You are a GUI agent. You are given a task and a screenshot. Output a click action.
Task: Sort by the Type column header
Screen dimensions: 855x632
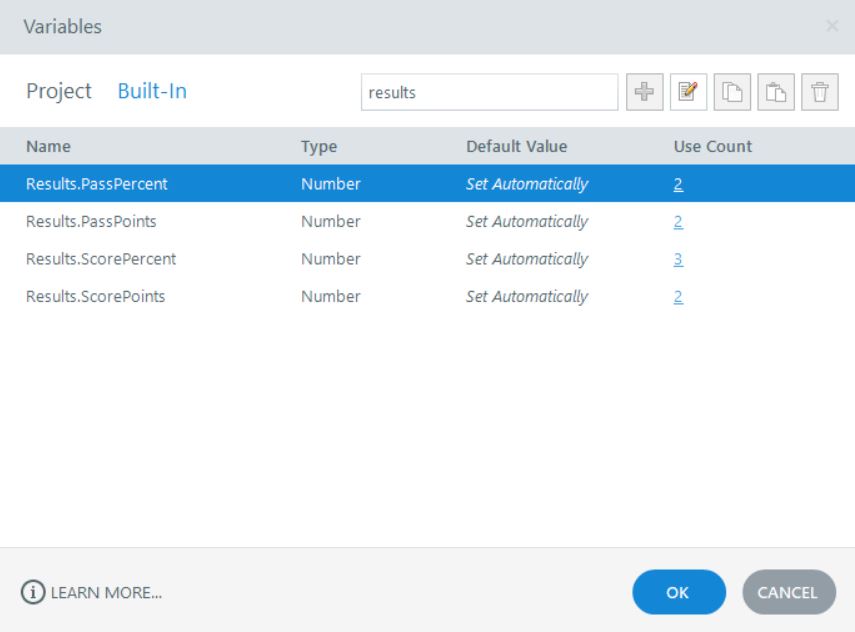(x=319, y=146)
